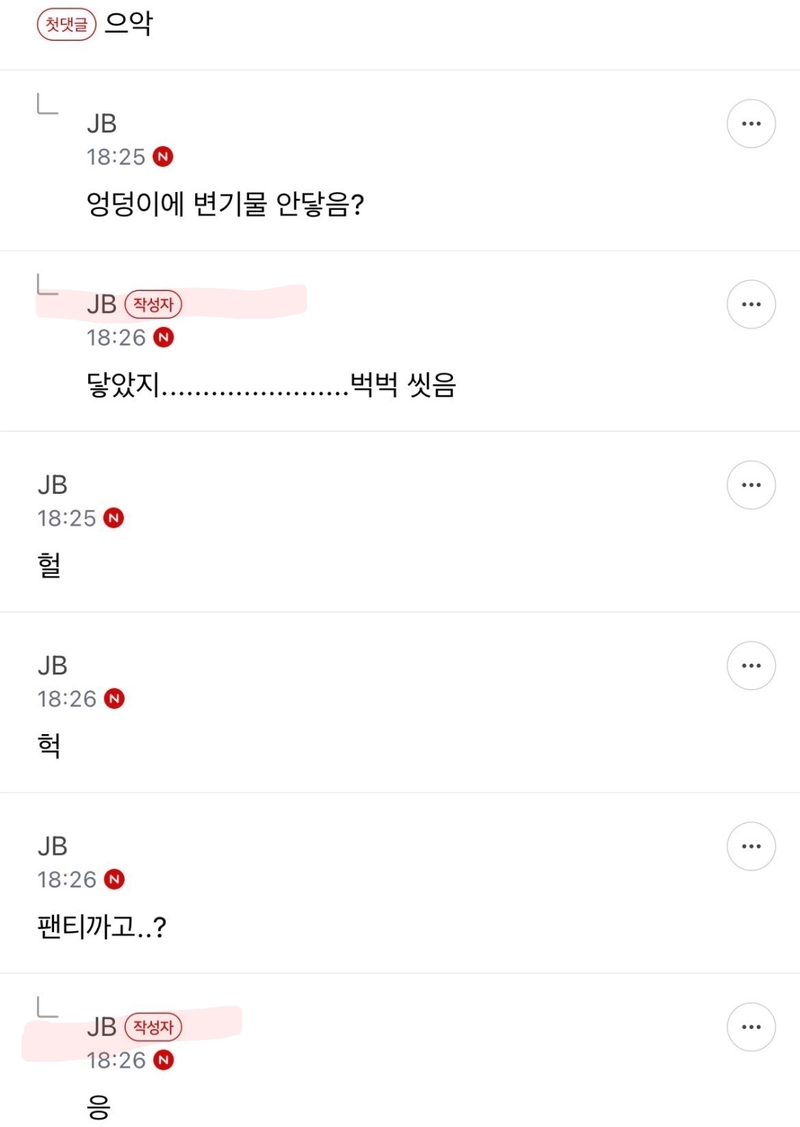
Task: Select JB username on '팬티까고..?' comment
Action: point(52,846)
